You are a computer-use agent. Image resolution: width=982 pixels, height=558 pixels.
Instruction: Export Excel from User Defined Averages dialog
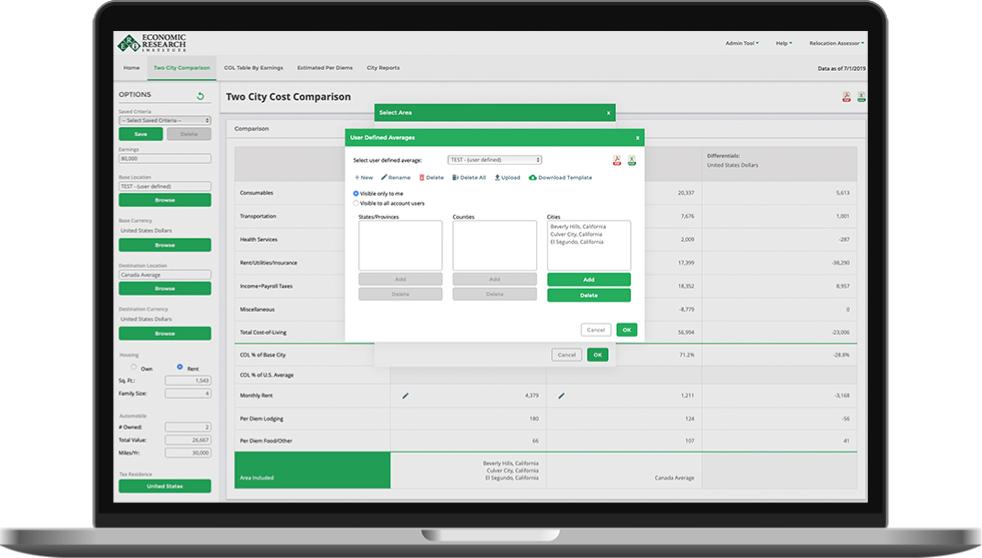coord(632,160)
